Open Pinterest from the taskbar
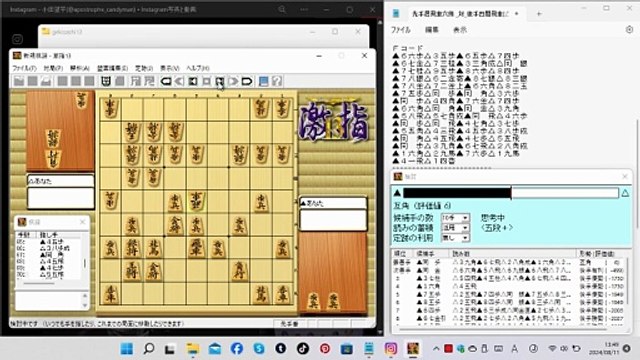 pos(325,349)
